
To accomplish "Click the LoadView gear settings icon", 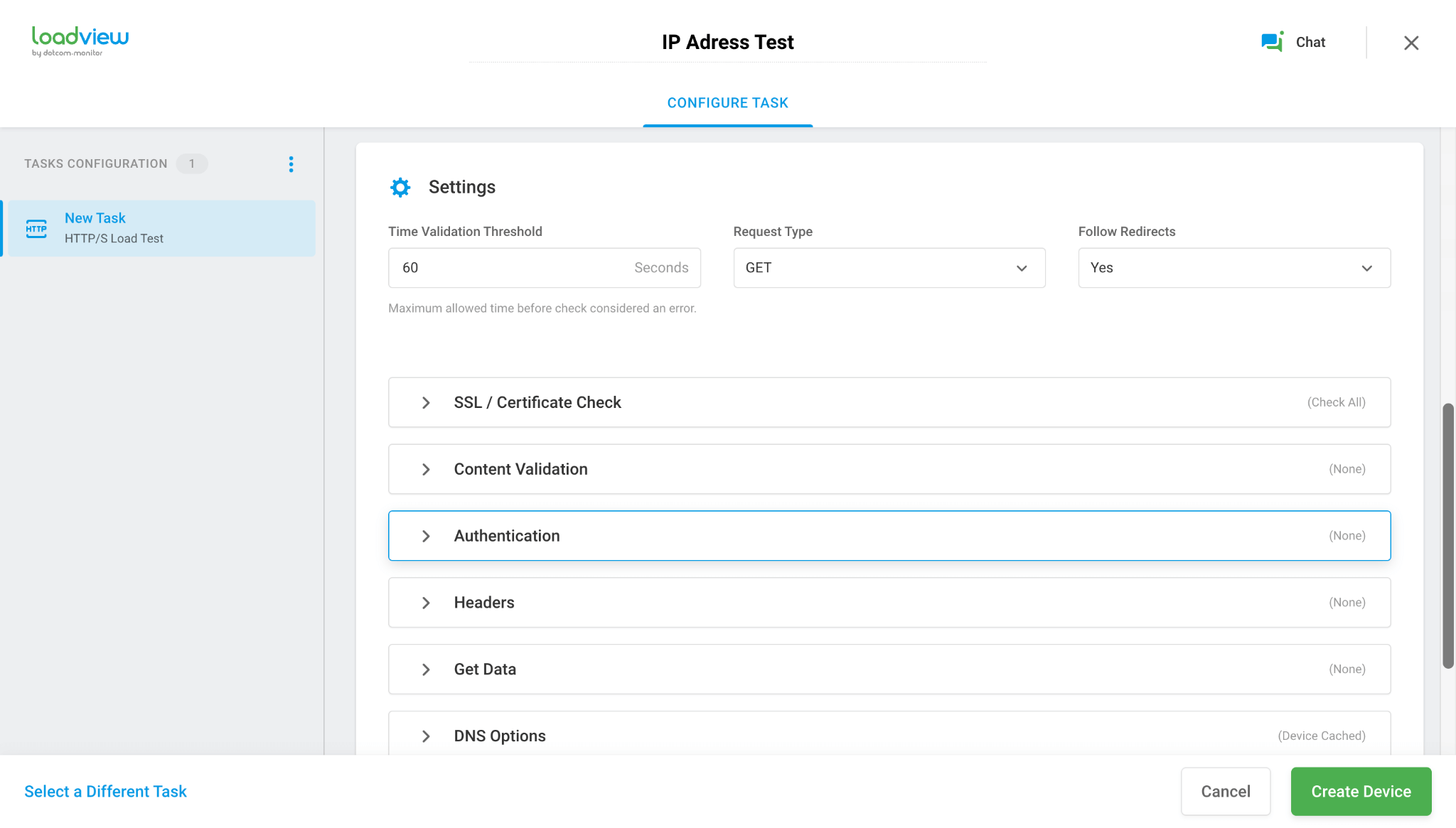I will click(x=399, y=186).
